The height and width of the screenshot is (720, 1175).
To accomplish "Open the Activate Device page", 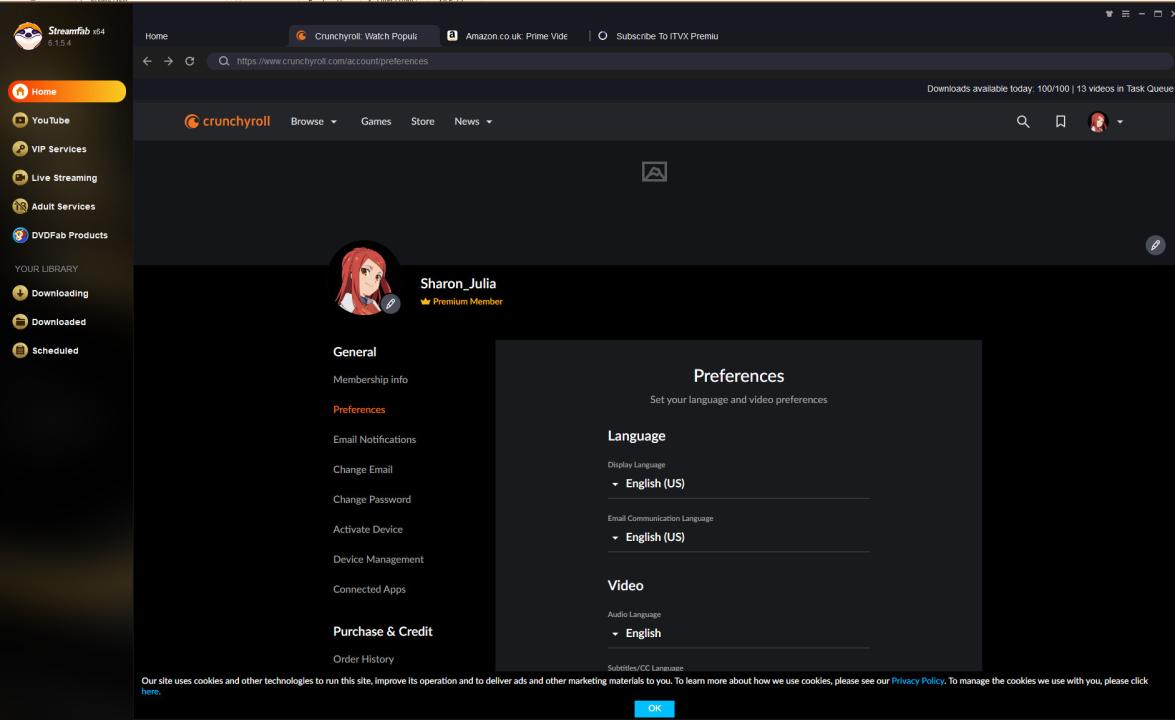I will tap(368, 530).
